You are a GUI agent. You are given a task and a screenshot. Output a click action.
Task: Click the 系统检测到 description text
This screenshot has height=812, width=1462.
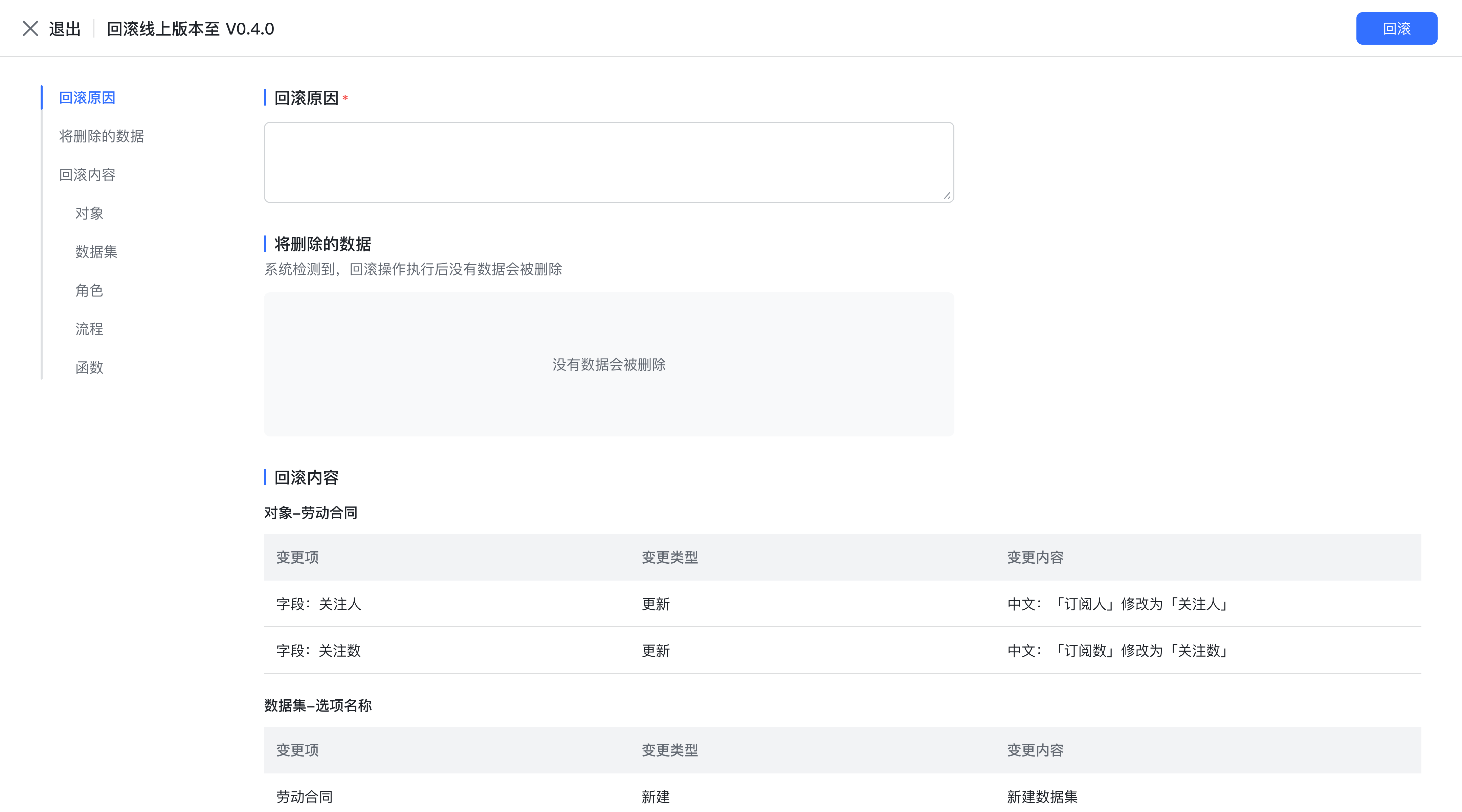(x=413, y=269)
